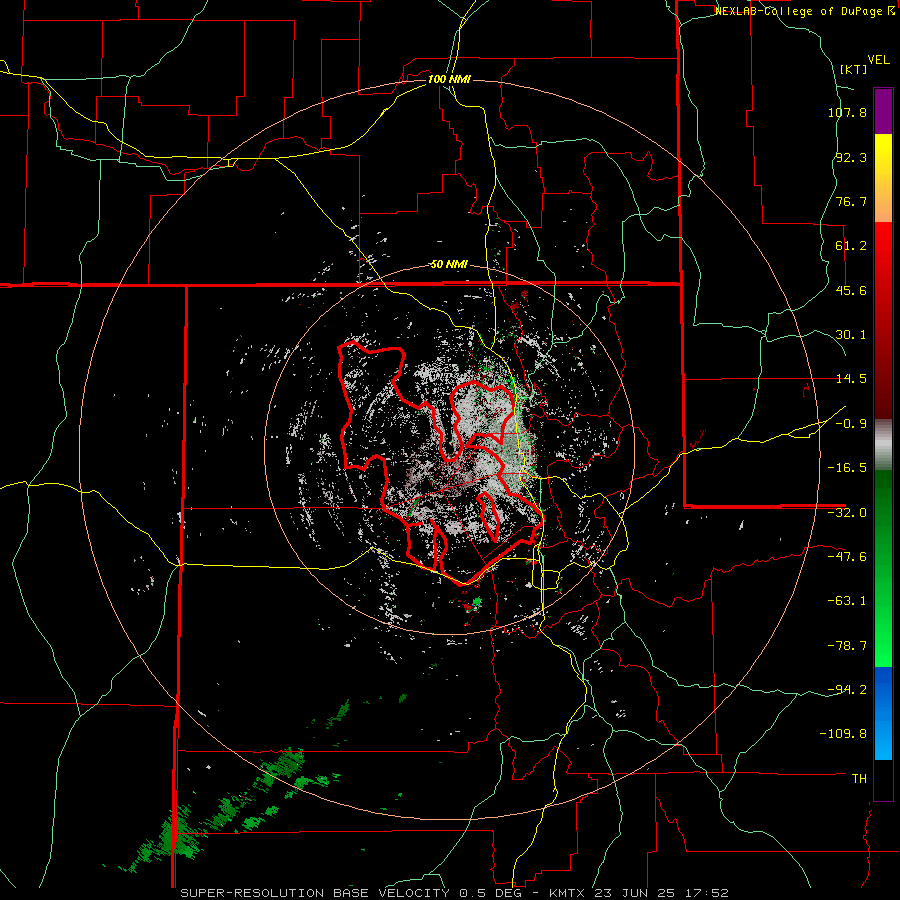Select the -94.2 scale value

pos(847,690)
